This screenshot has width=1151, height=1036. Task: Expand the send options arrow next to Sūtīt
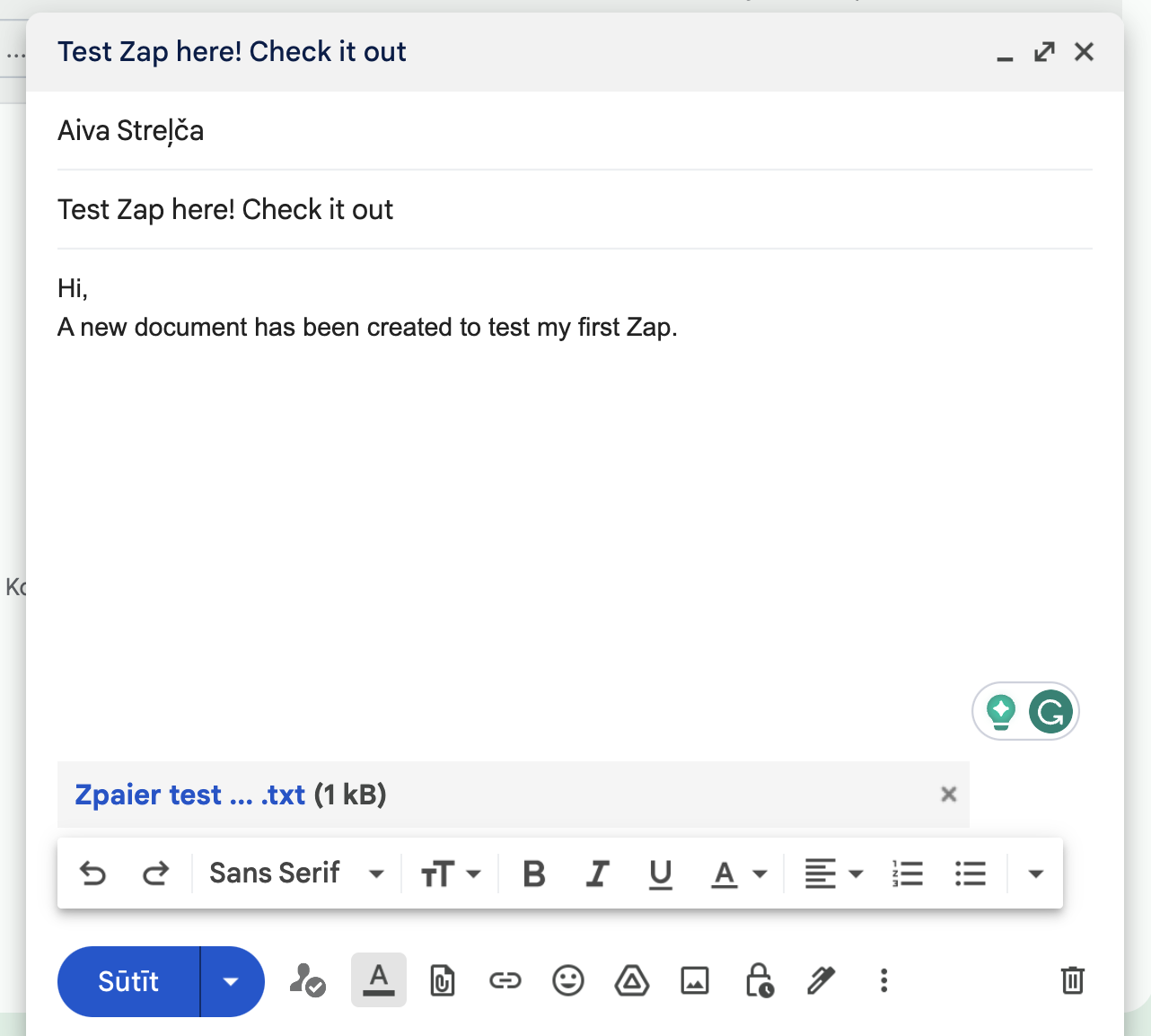pyautogui.click(x=232, y=981)
